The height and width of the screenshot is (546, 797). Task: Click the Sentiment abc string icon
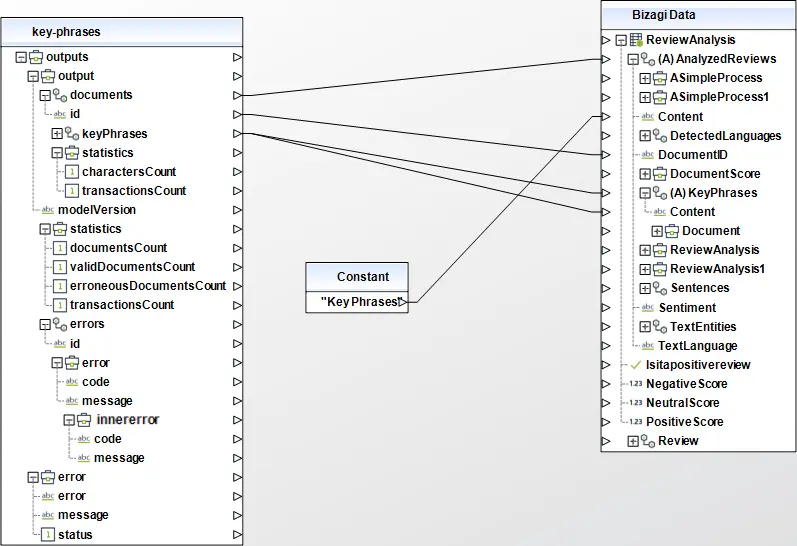pos(648,308)
